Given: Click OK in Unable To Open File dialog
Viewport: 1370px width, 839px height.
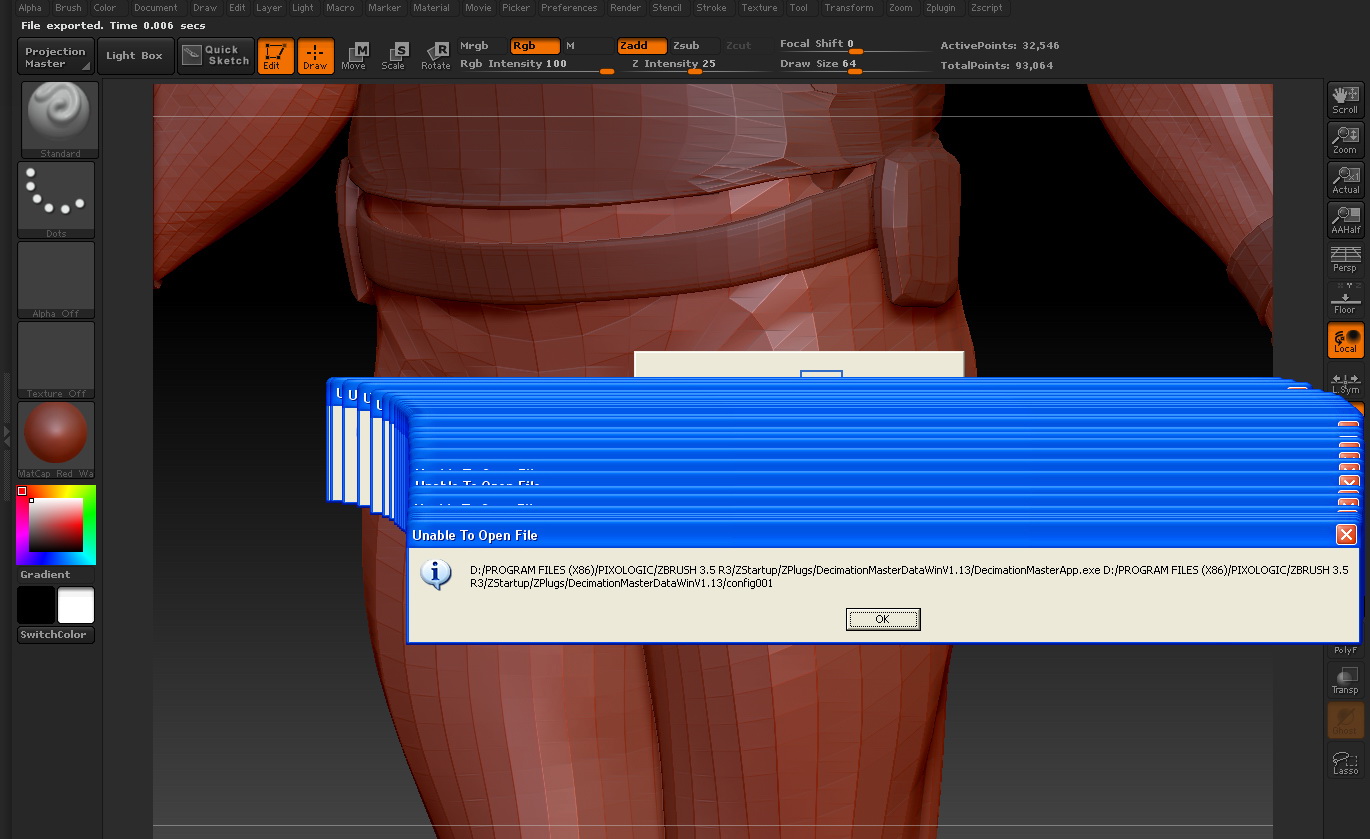Looking at the screenshot, I should 882,620.
